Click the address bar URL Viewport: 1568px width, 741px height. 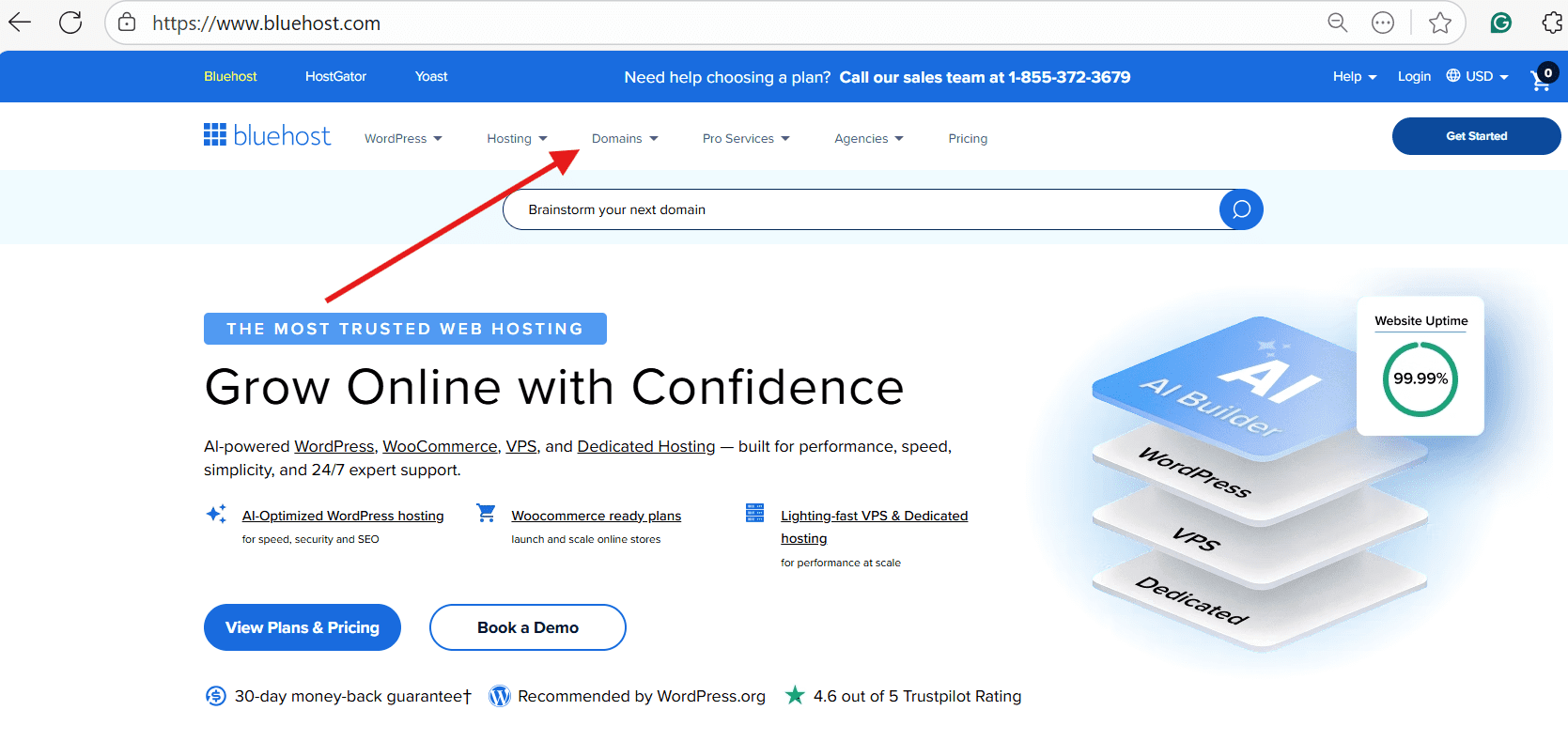click(267, 23)
